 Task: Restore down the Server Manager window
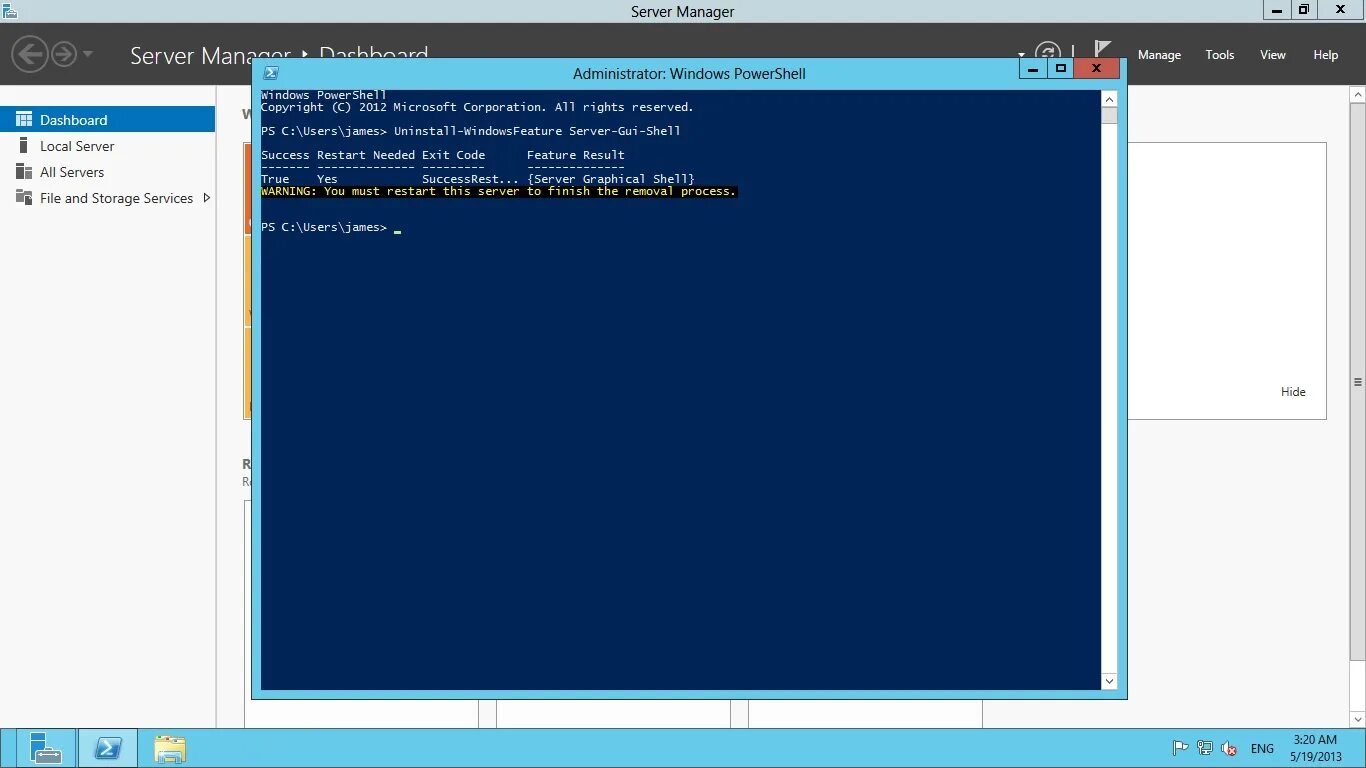1304,10
